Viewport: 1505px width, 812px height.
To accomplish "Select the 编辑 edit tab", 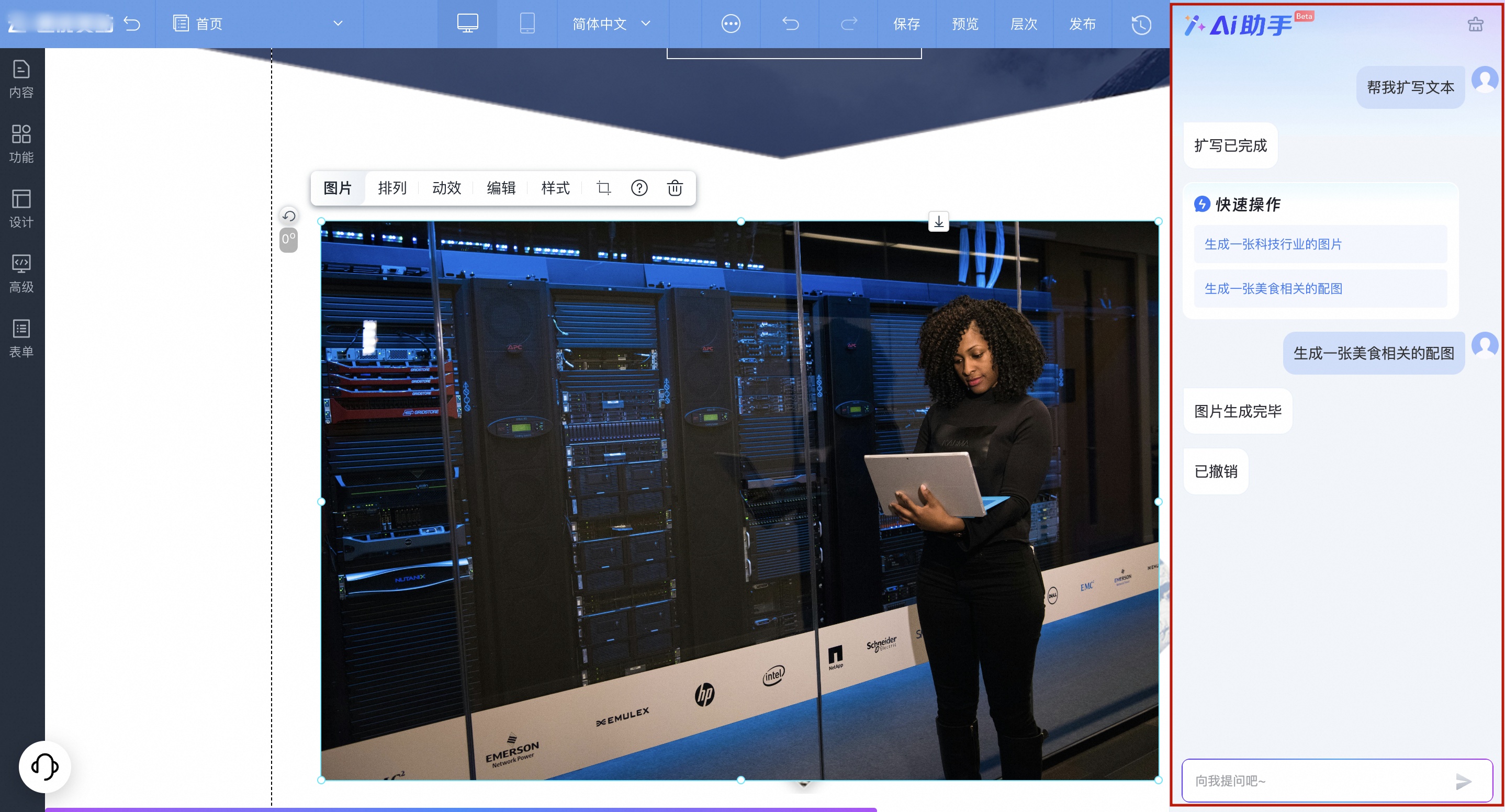I will [501, 188].
